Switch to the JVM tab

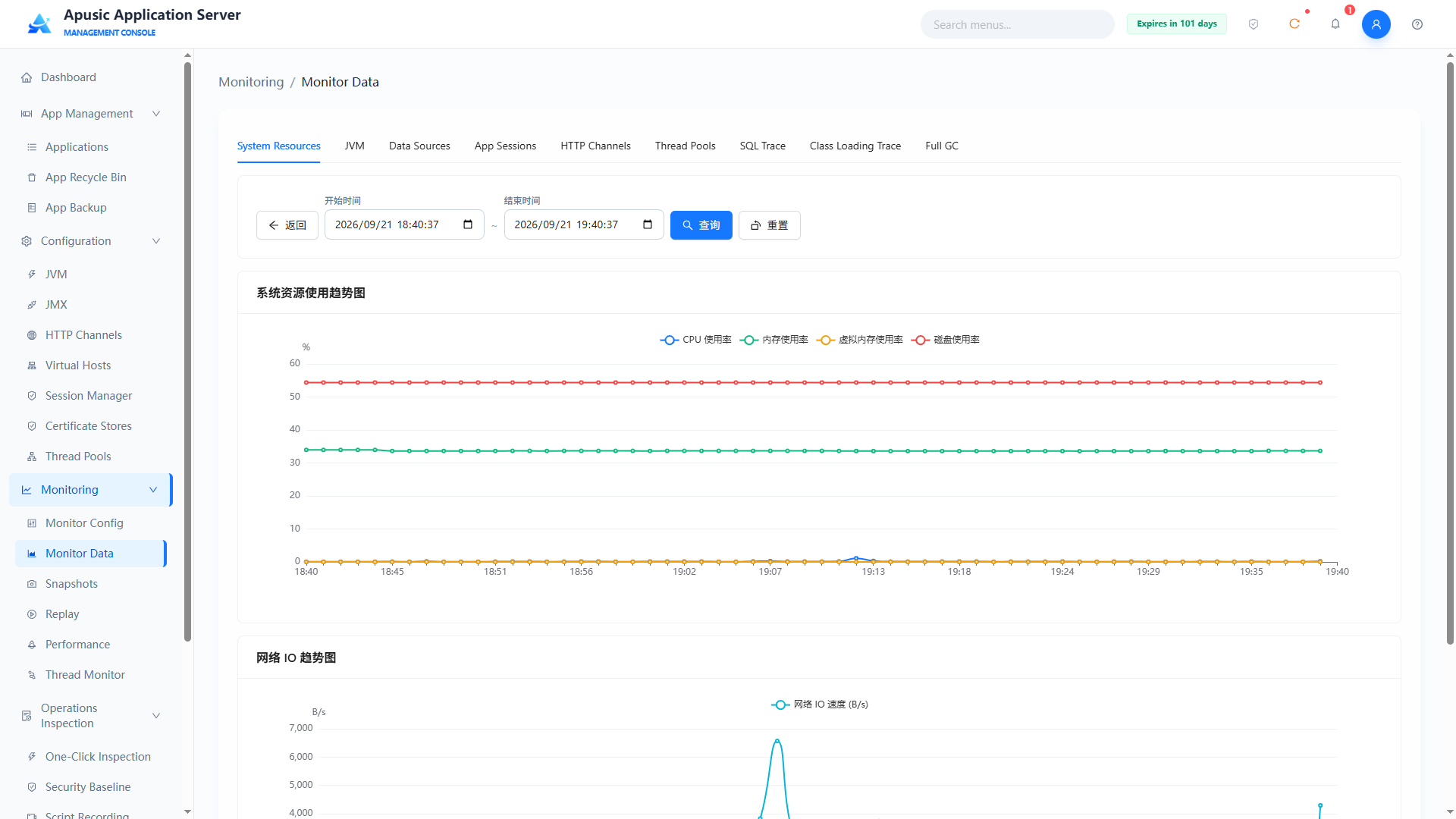[354, 146]
